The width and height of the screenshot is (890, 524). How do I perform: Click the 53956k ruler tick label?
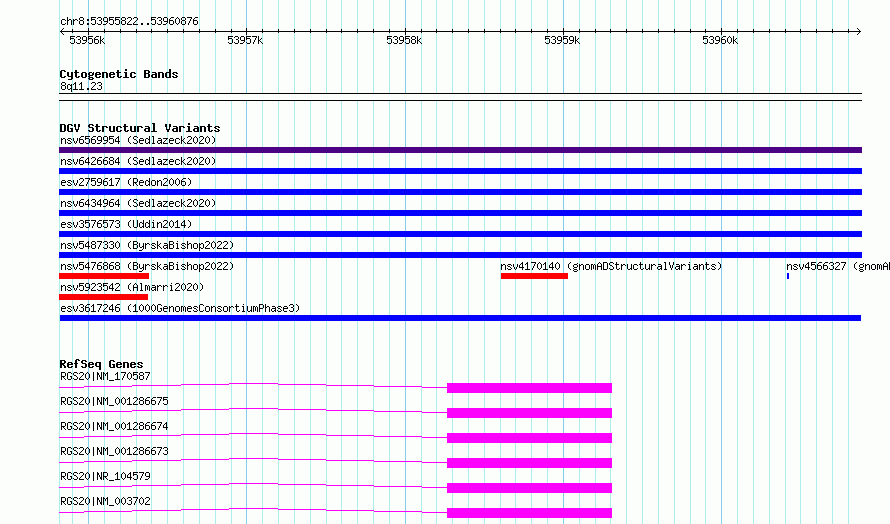(87, 40)
